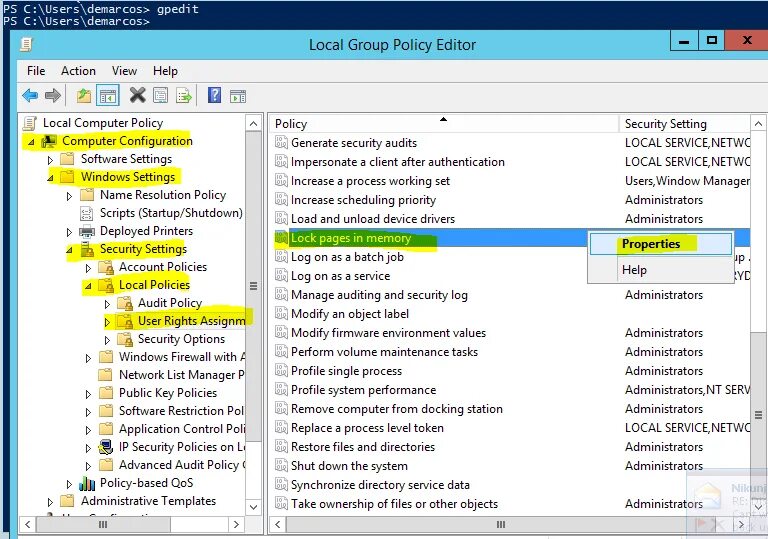This screenshot has height=539, width=768.
Task: Click the Properties toolbar icon
Action: (160, 95)
